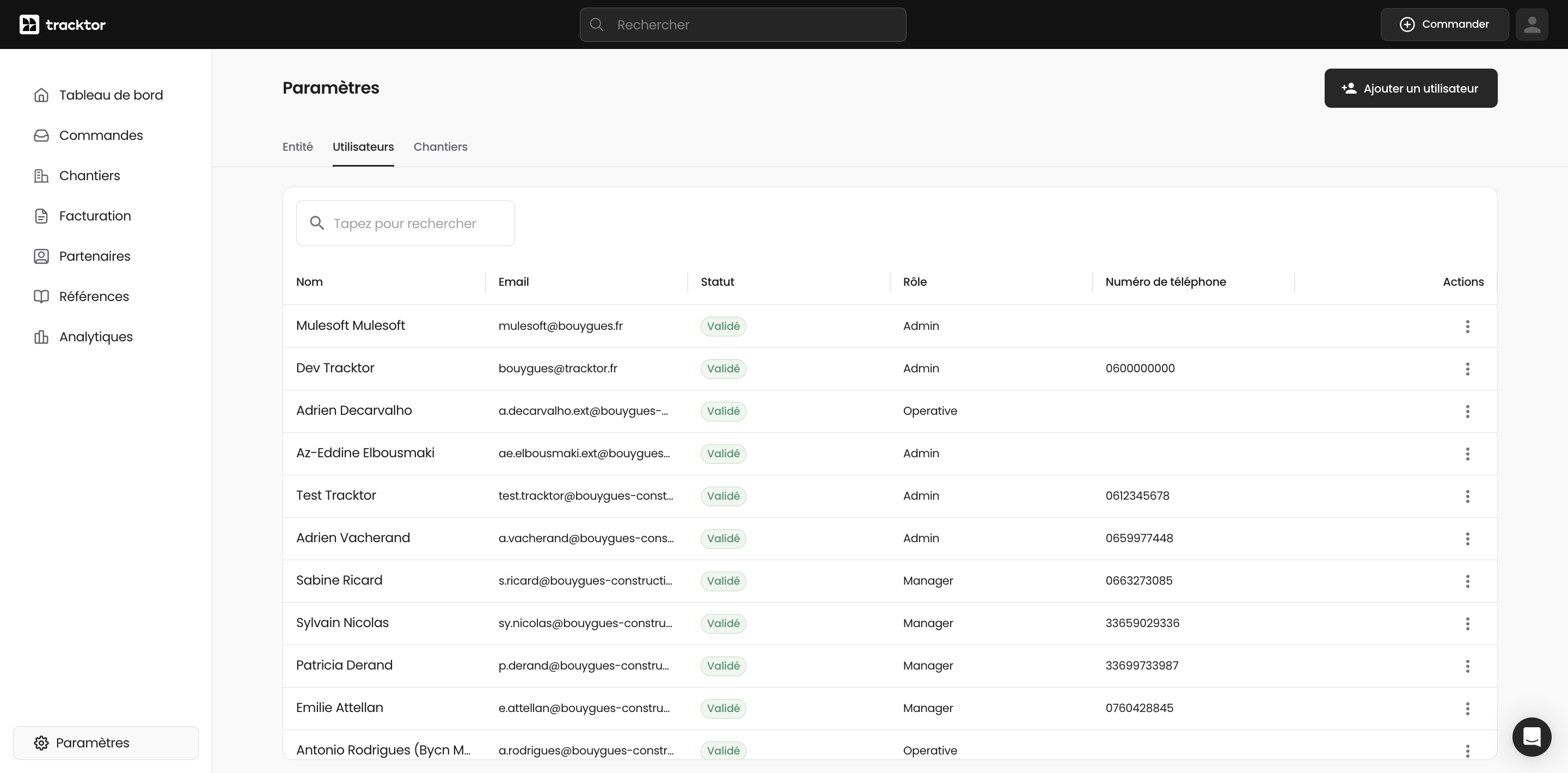Click the Paramètres page heading
This screenshot has width=1568, height=773.
(330, 88)
